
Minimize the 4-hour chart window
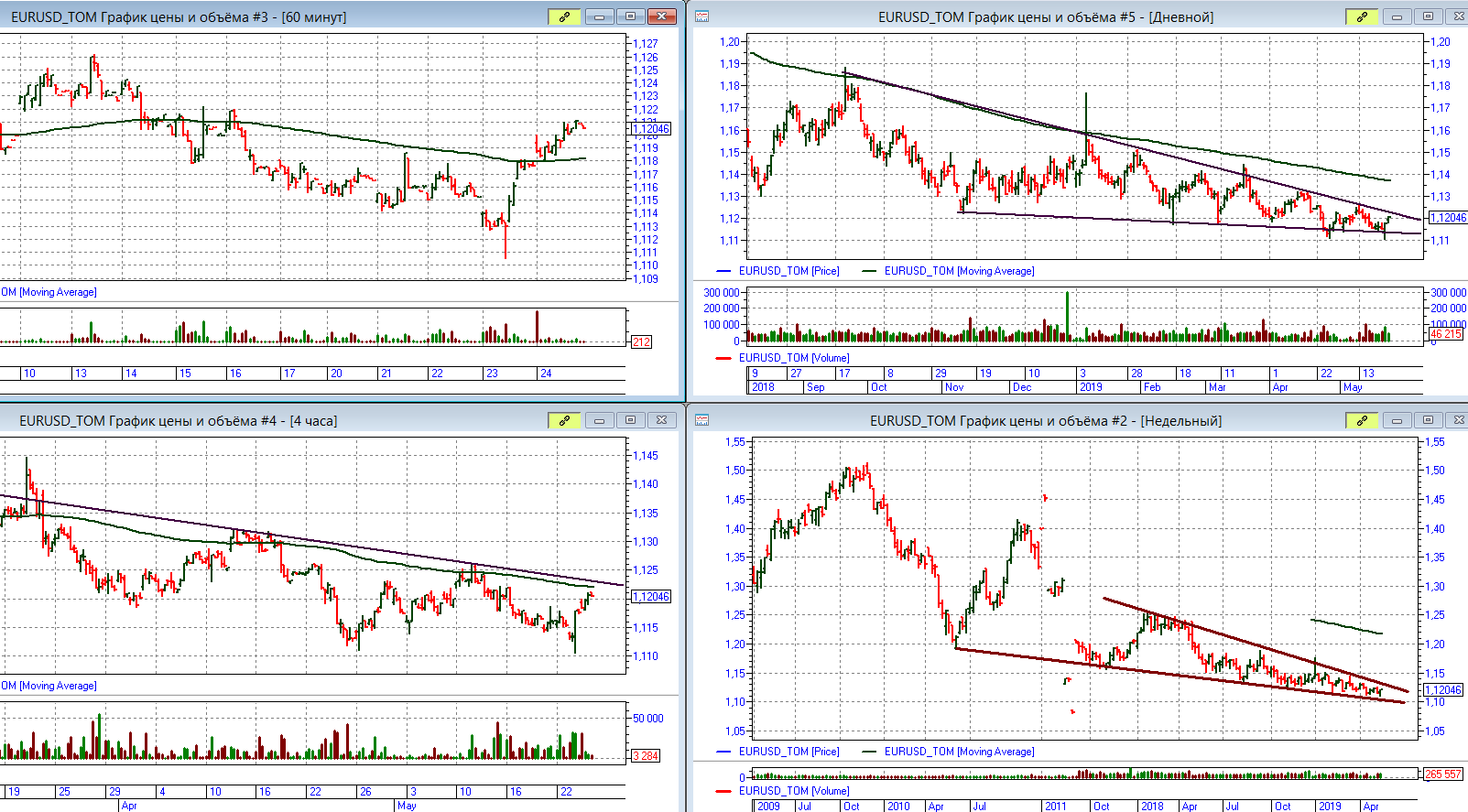[x=599, y=420]
